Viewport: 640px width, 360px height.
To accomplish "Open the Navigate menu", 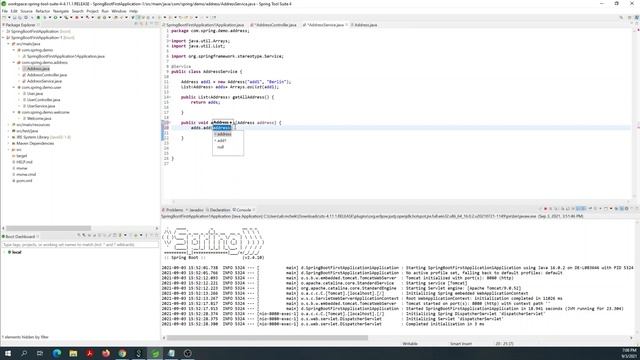I will click(61, 11).
